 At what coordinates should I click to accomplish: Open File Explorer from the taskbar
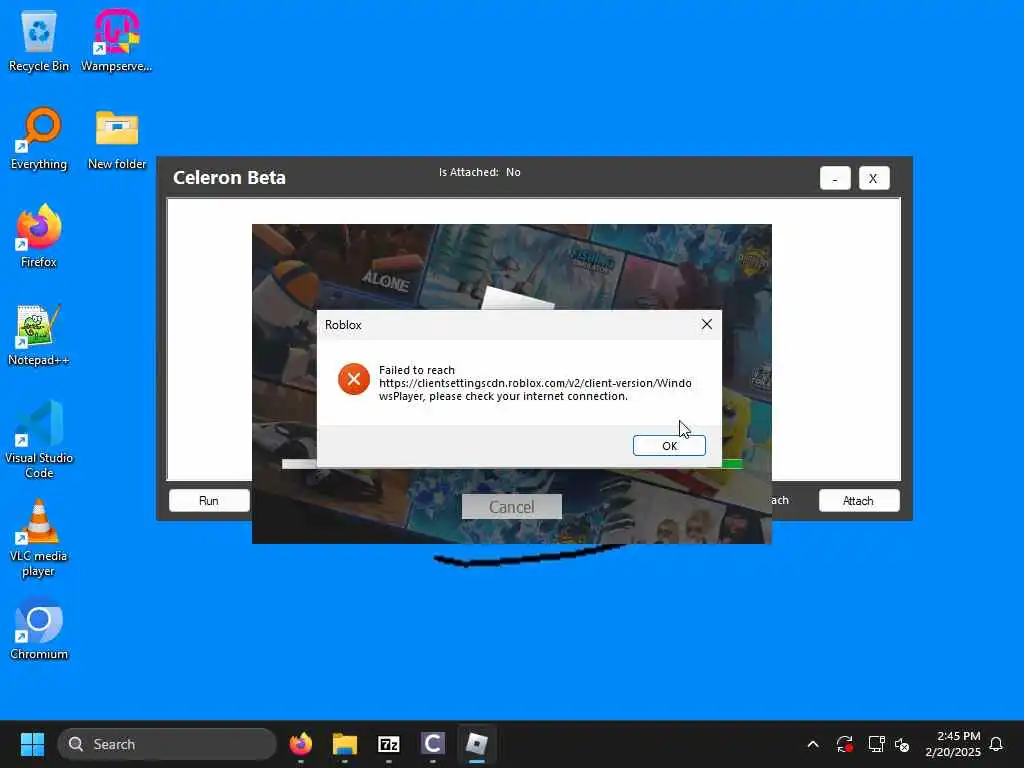[x=345, y=744]
